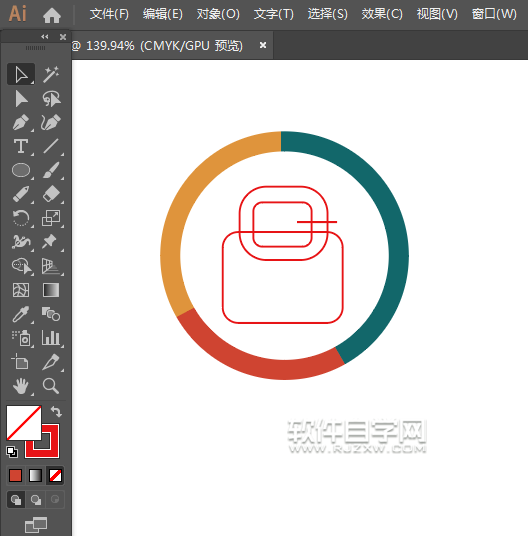Select the Zoom magnifier tool
The image size is (528, 536).
[x=51, y=386]
